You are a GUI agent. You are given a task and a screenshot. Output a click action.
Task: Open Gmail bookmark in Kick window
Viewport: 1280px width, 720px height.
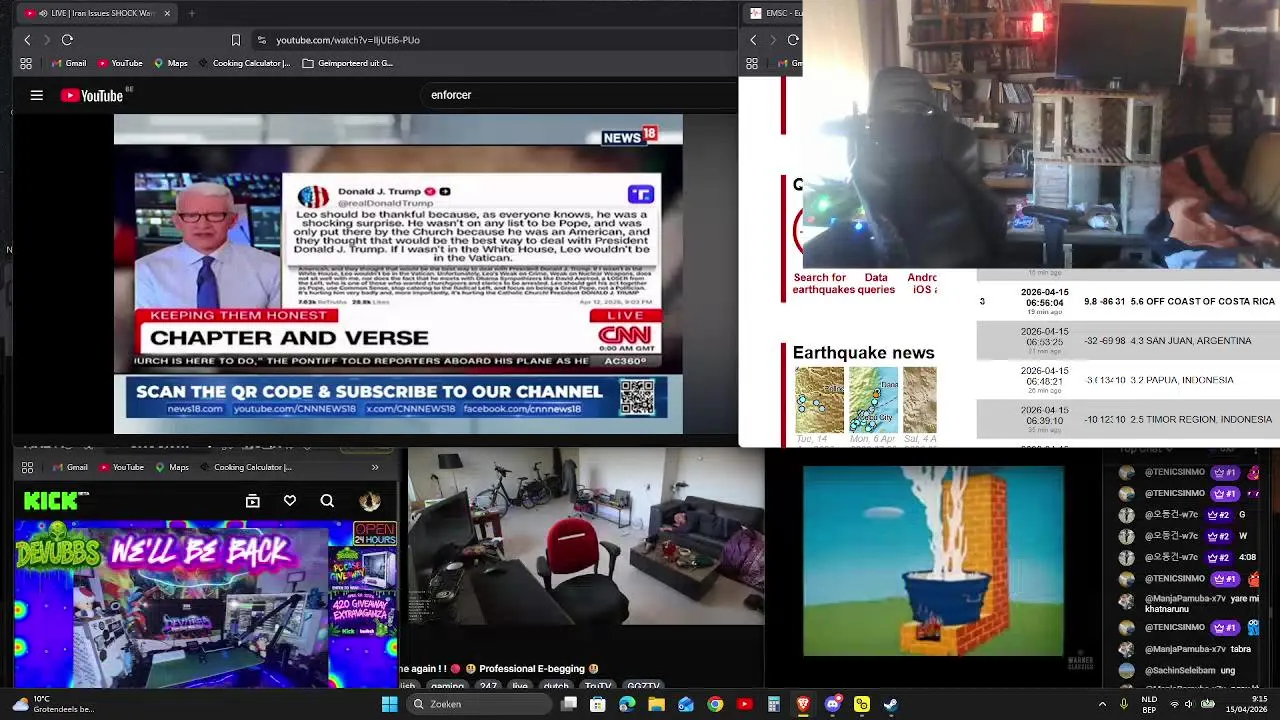[x=69, y=467]
